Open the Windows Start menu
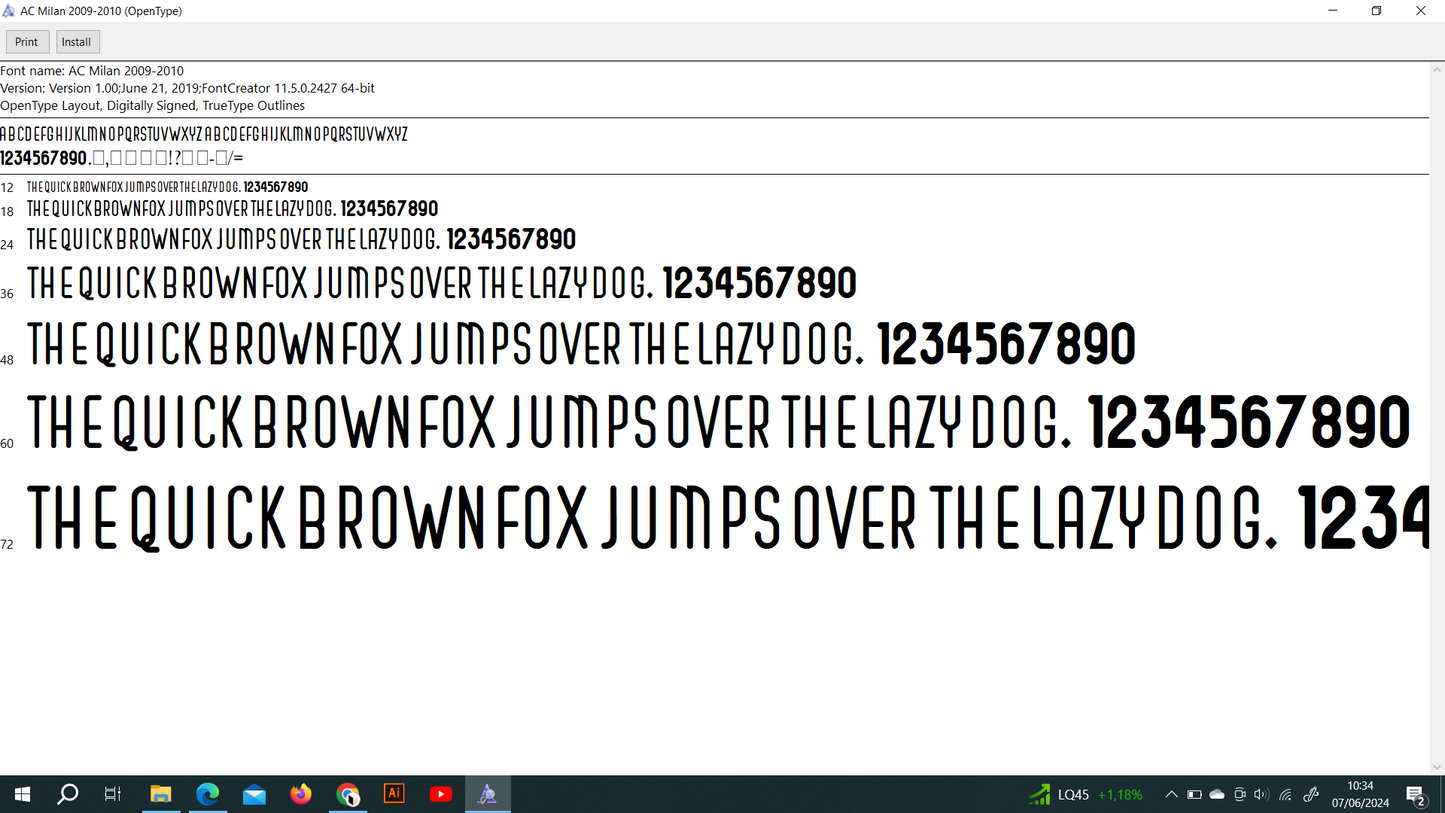The height and width of the screenshot is (813, 1445). pos(22,794)
